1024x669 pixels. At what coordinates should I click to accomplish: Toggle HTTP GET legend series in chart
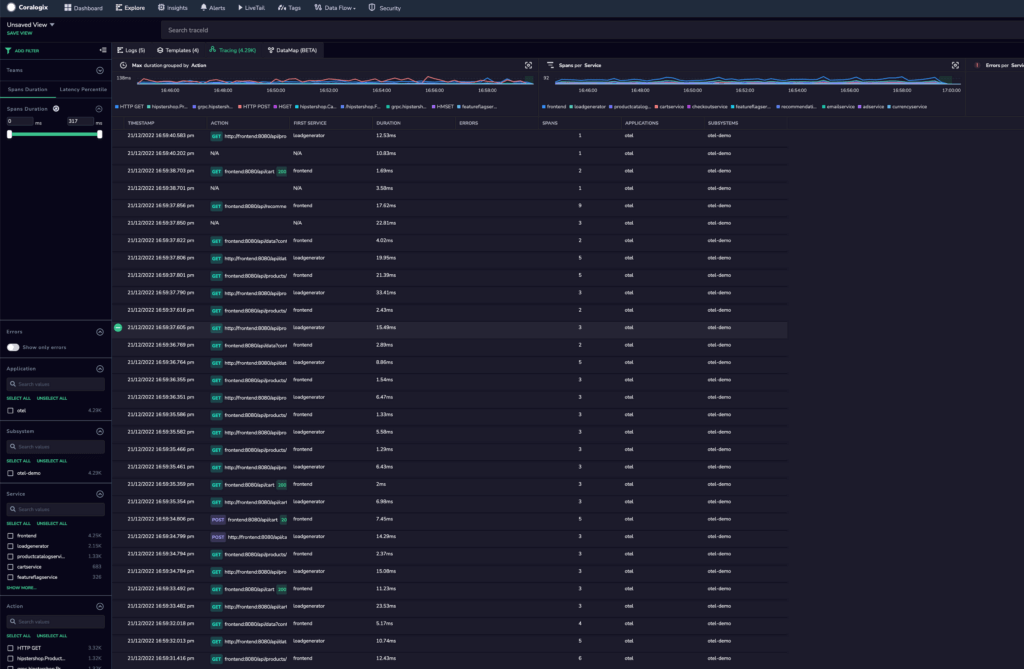click(129, 106)
